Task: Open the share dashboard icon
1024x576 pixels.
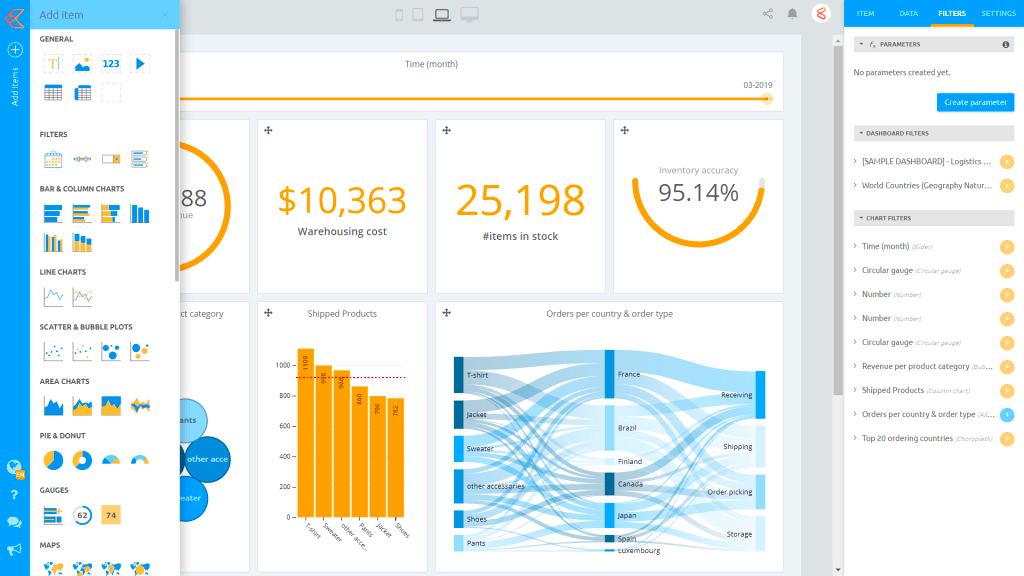Action: point(767,14)
